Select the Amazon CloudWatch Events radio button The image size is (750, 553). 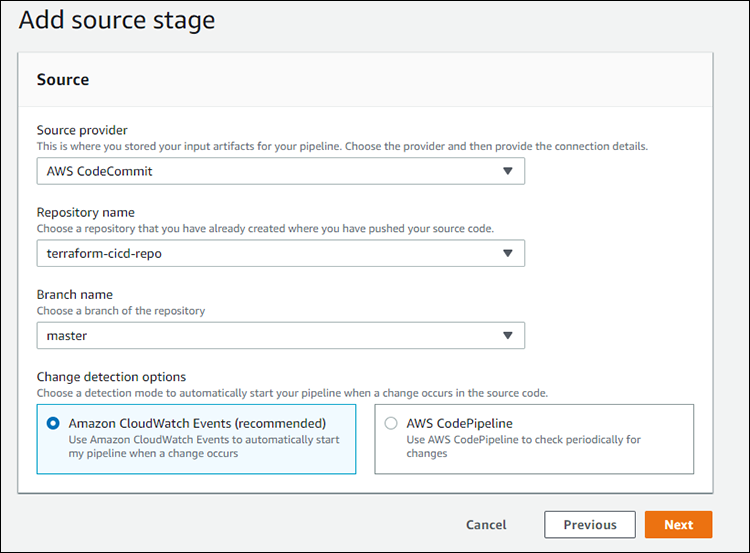pyautogui.click(x=53, y=423)
